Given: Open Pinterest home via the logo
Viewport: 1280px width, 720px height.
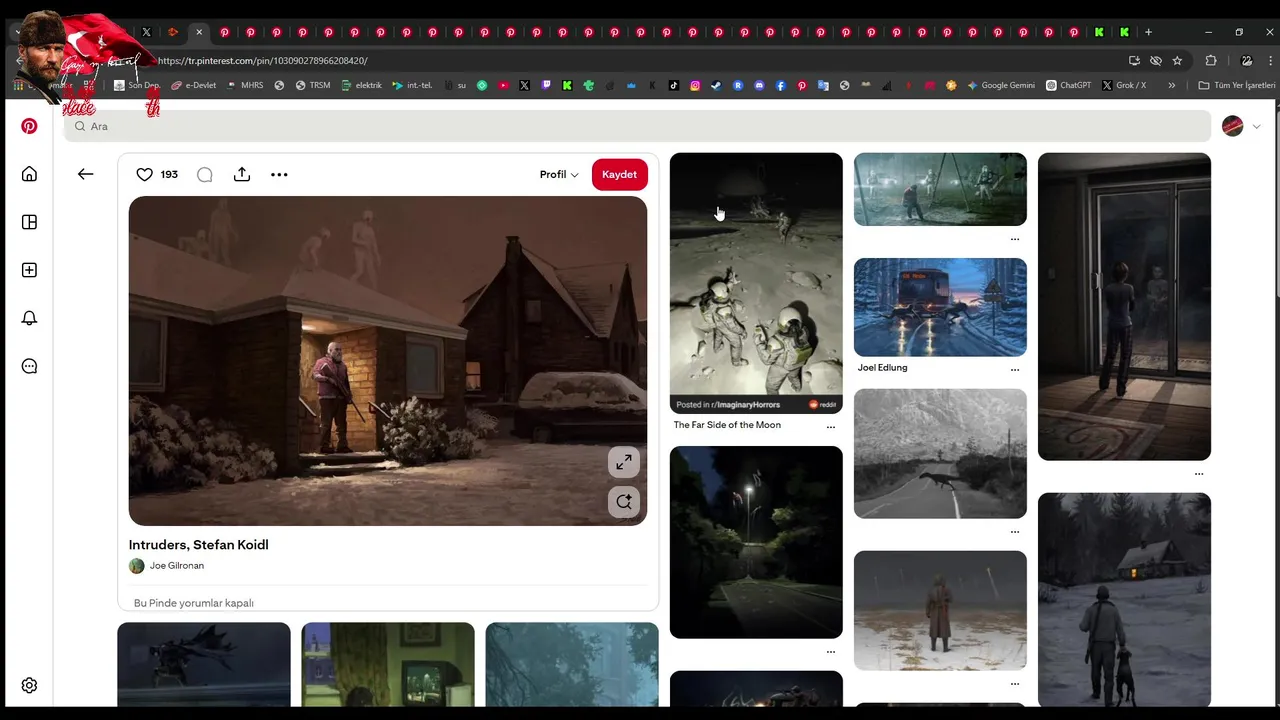Looking at the screenshot, I should coord(29,126).
